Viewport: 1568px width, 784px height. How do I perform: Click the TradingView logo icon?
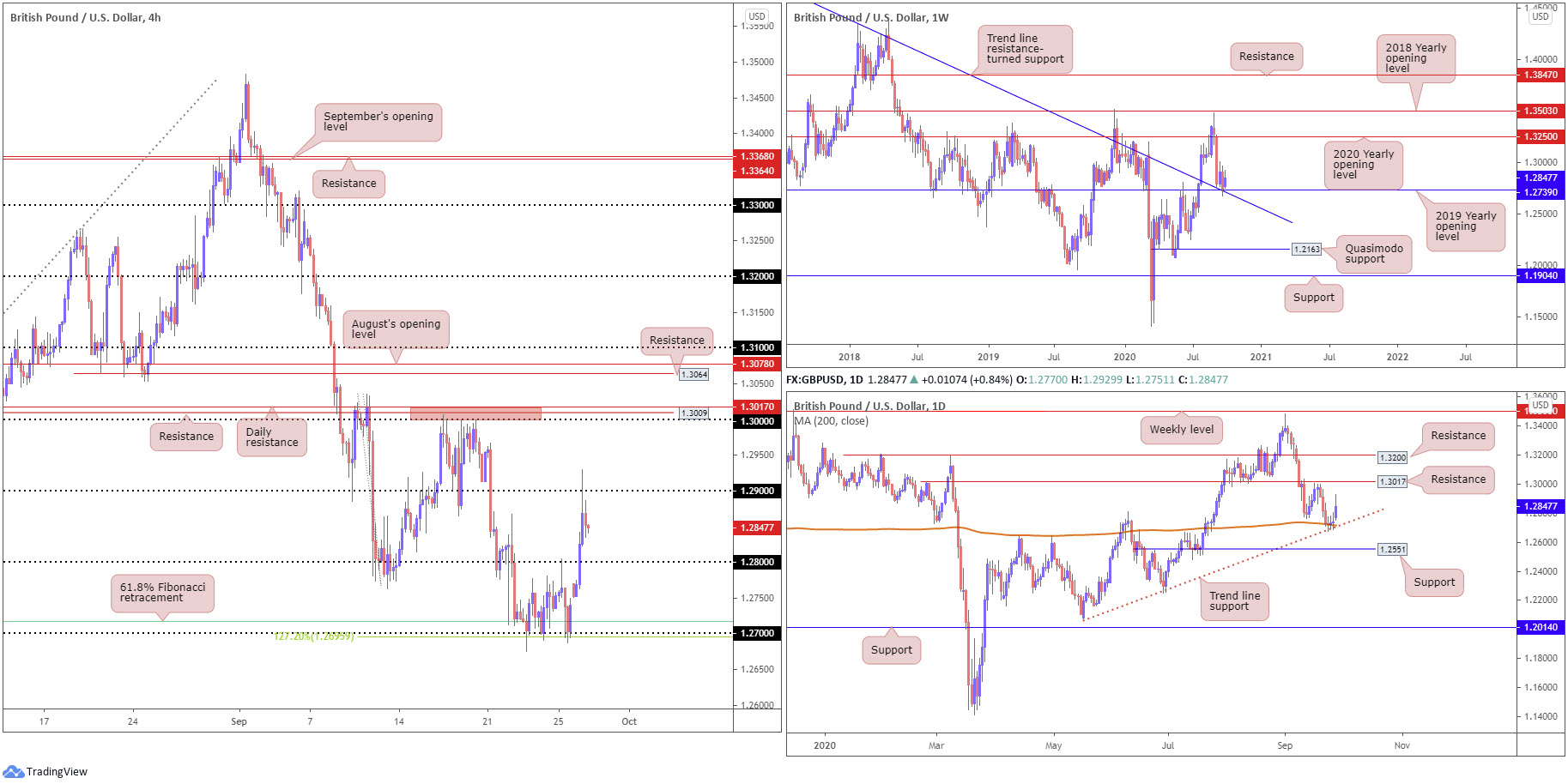pyautogui.click(x=13, y=771)
